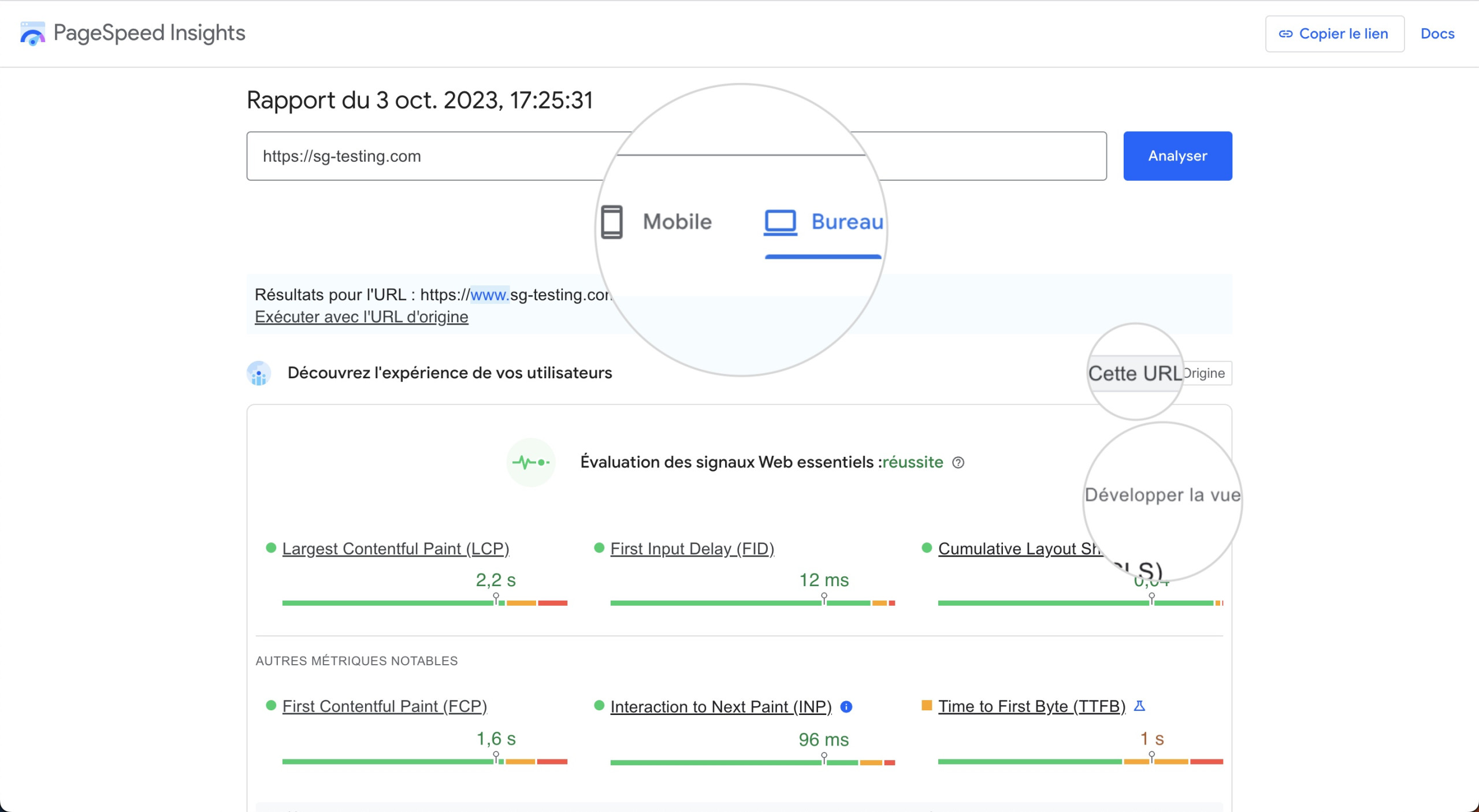
Task: Click the green dot before Cumulative Layout
Action: click(x=927, y=547)
